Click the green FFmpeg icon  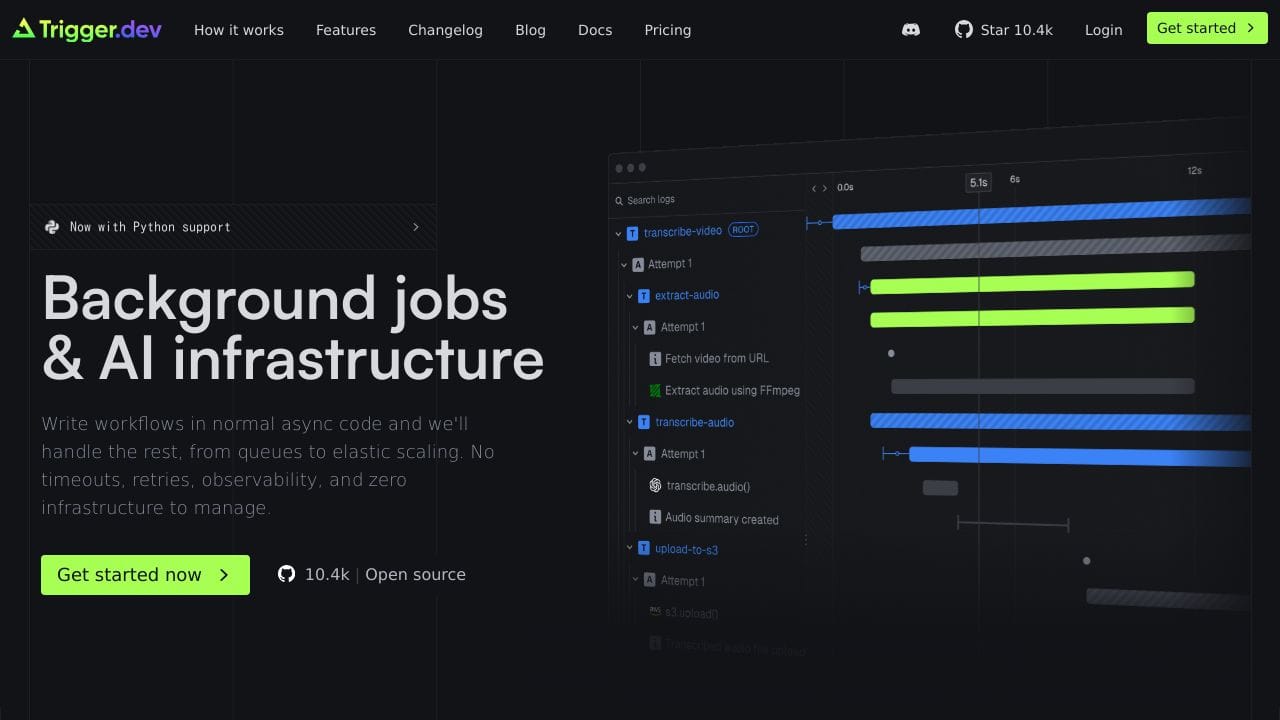[x=655, y=390]
